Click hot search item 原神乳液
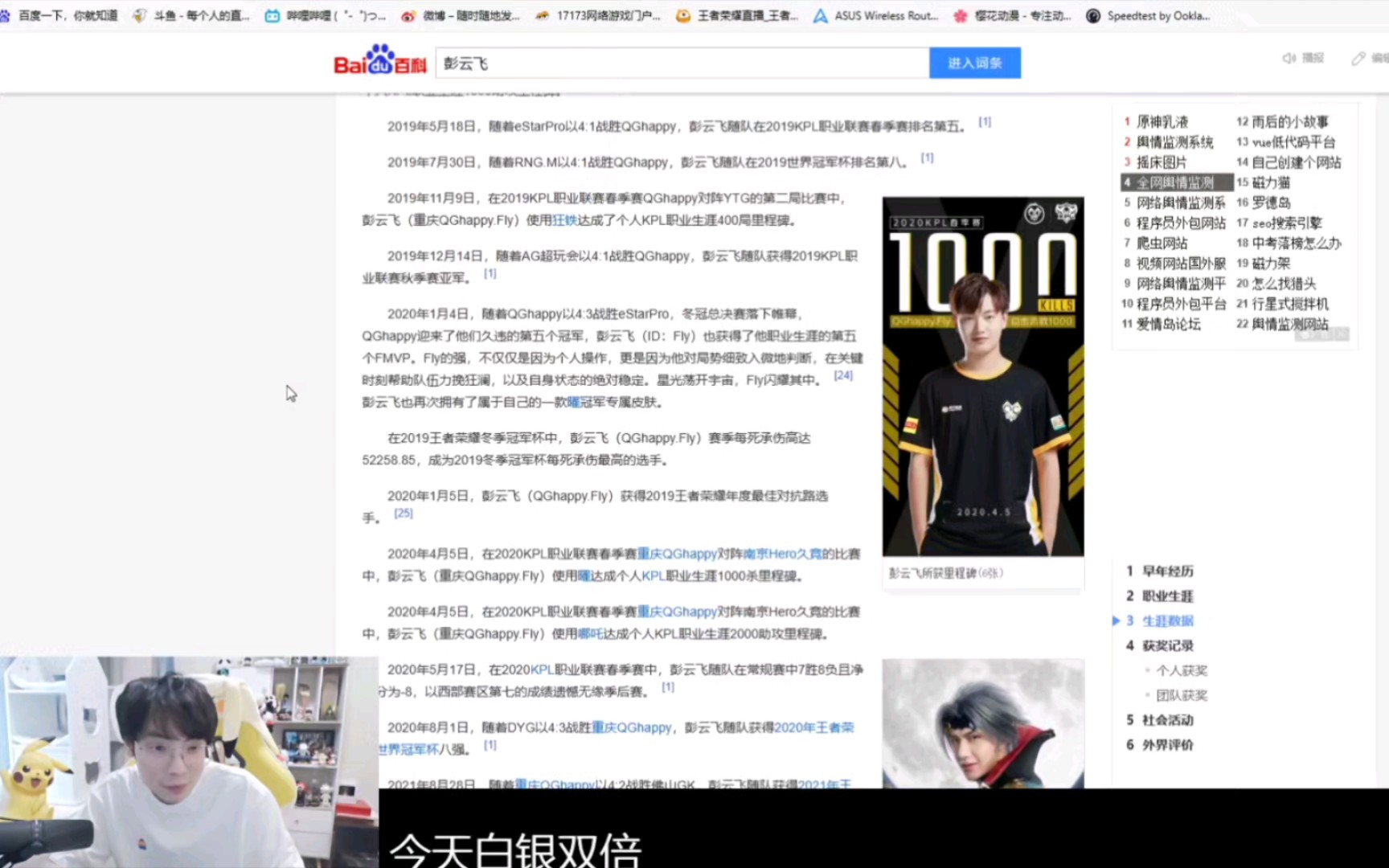Viewport: 1389px width, 868px height. [1162, 121]
